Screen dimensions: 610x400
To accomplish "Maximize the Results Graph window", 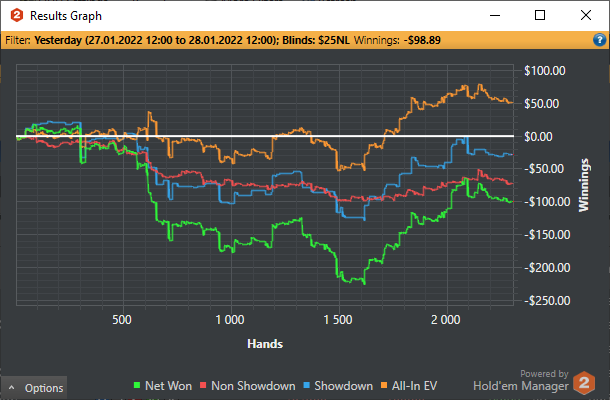I will click(x=540, y=16).
